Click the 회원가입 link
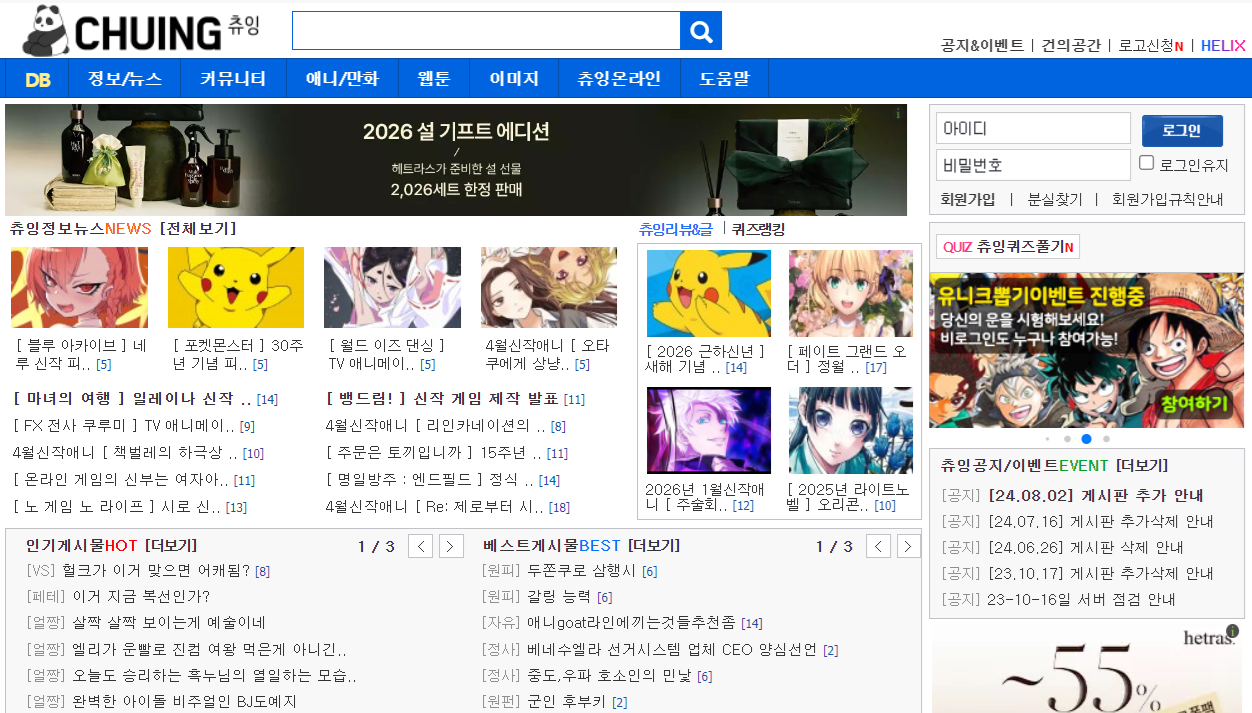Screen dimensions: 1252x713 [968, 199]
